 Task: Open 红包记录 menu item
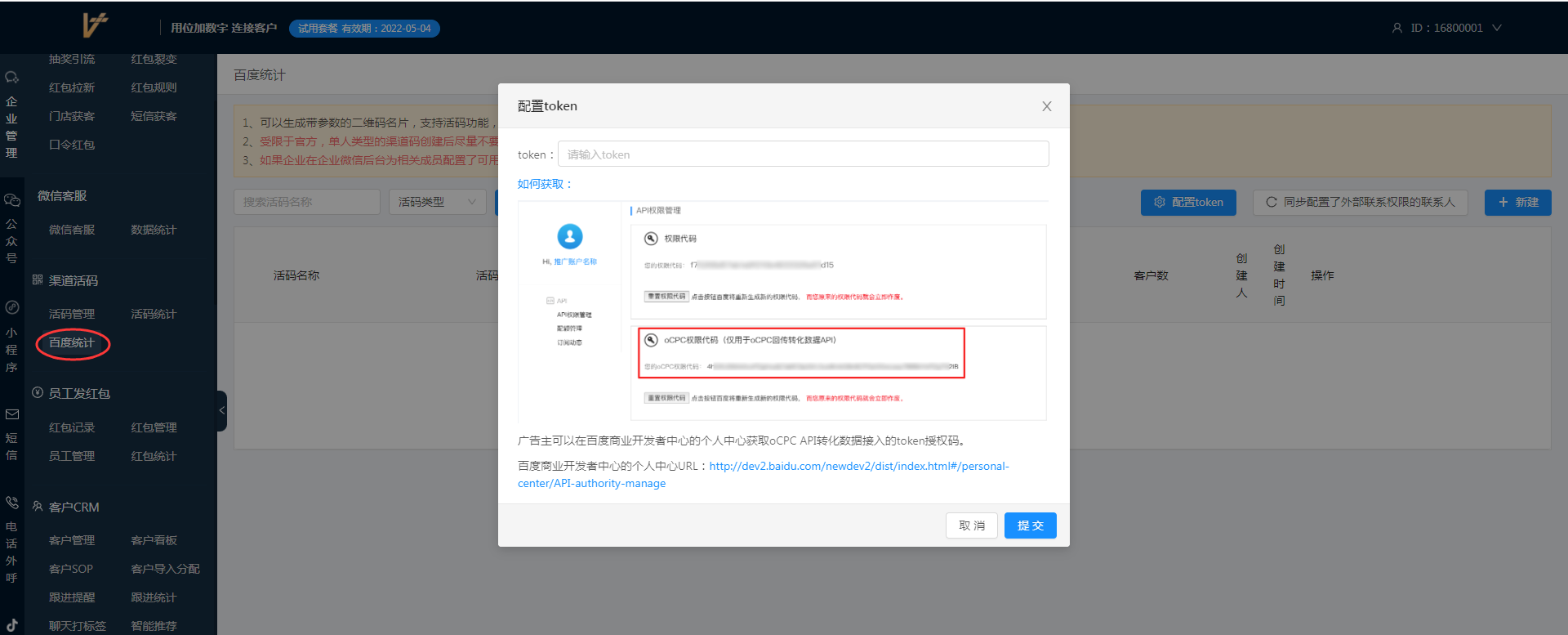pyautogui.click(x=72, y=427)
